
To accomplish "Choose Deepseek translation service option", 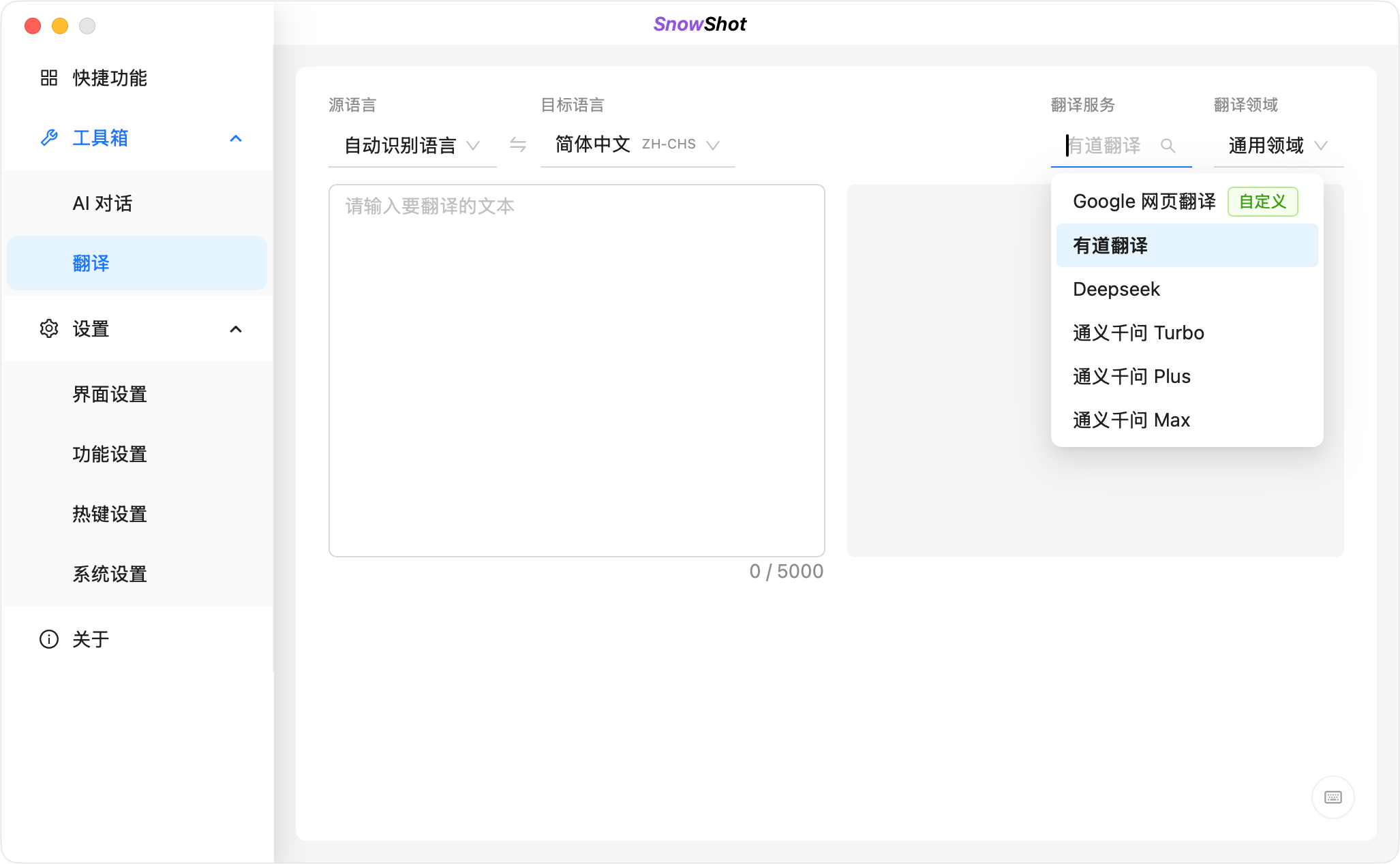I will (x=1116, y=289).
